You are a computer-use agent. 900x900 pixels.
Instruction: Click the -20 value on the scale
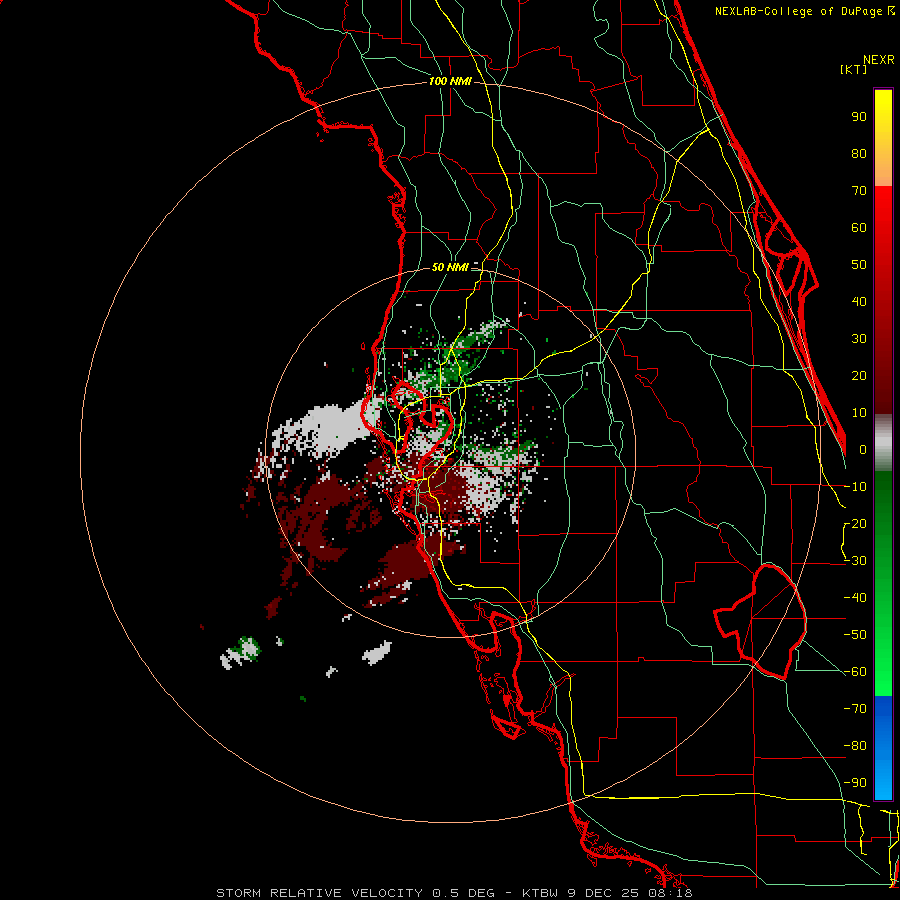click(855, 523)
